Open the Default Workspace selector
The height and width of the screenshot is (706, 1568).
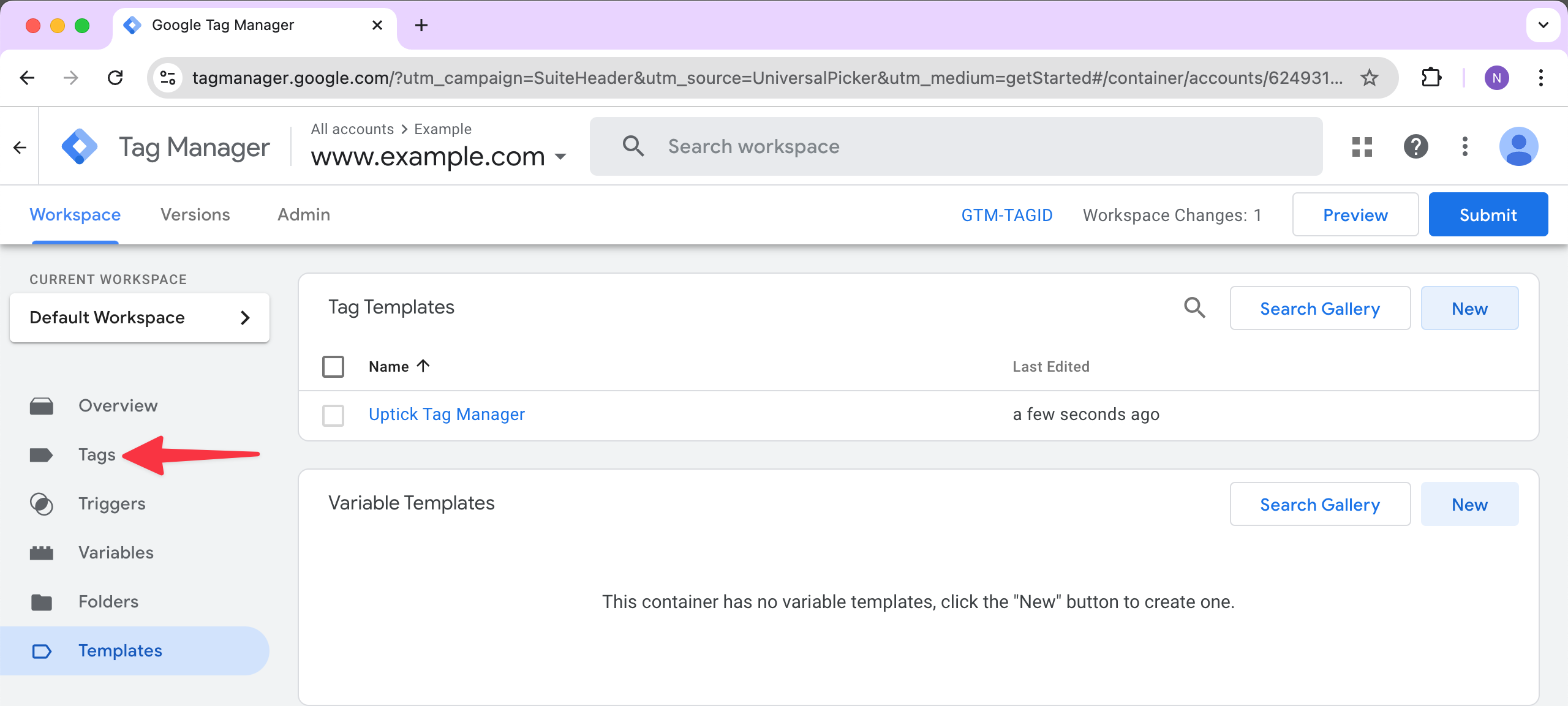140,318
